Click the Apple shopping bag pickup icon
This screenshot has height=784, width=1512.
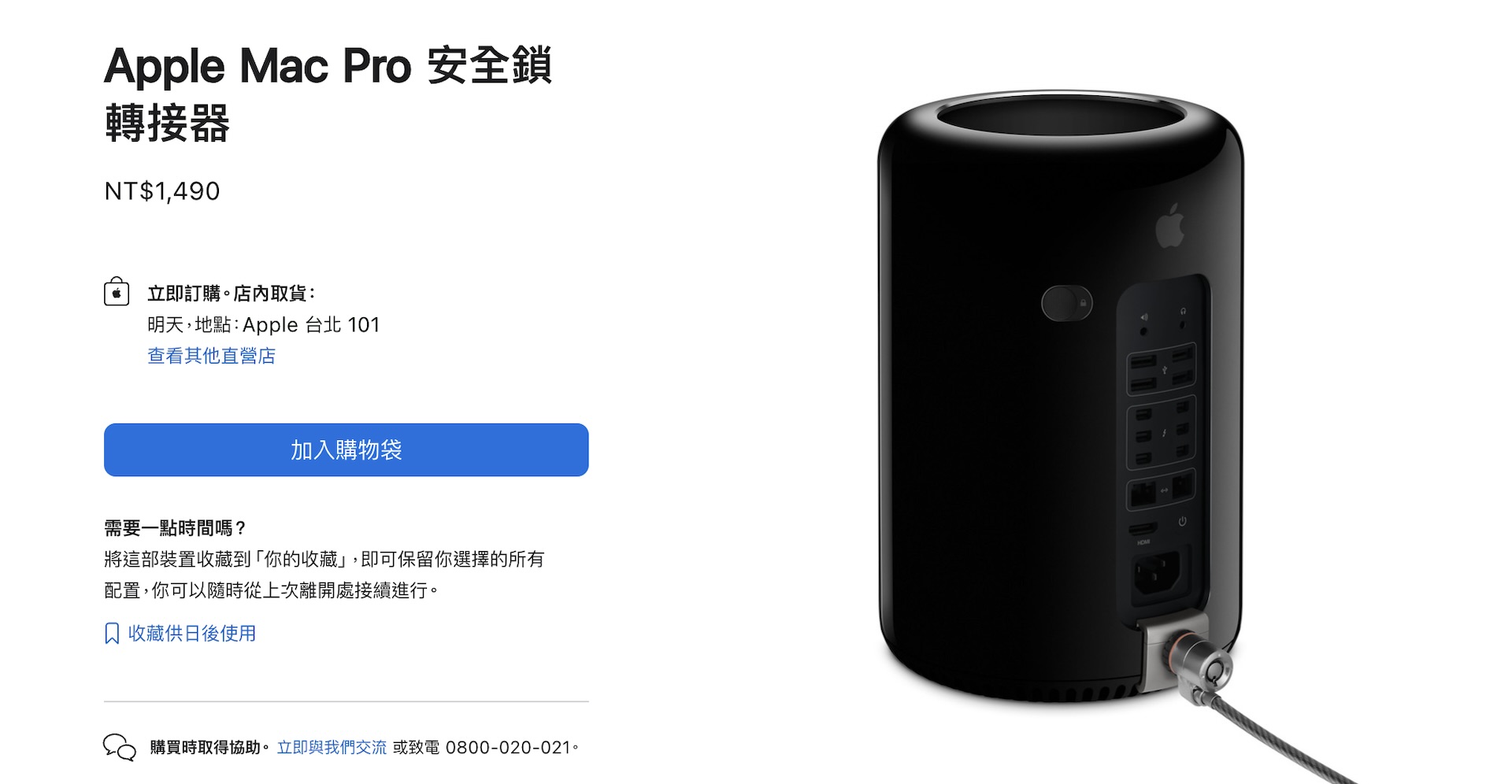click(117, 291)
